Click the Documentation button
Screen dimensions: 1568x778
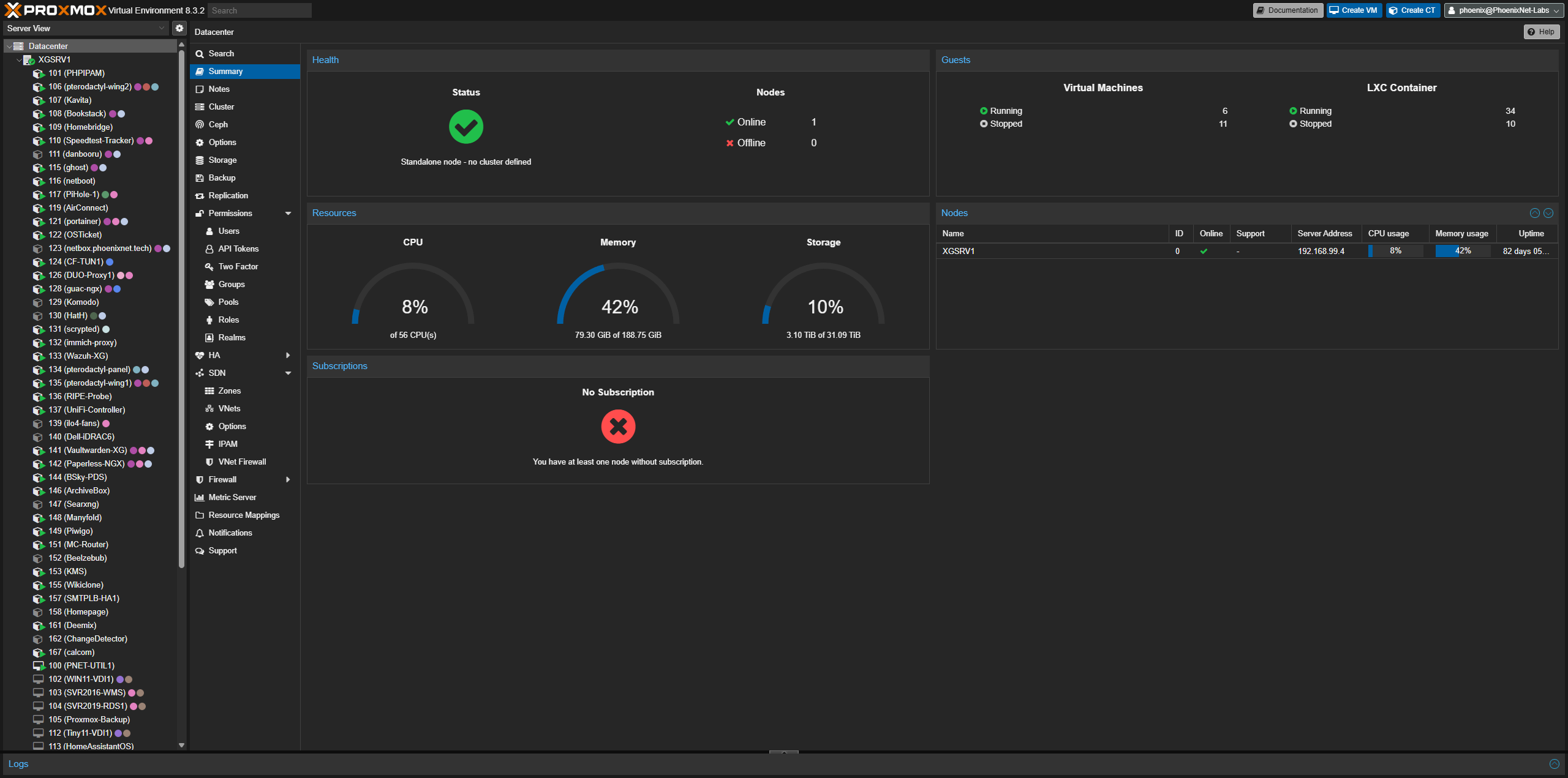pyautogui.click(x=1290, y=10)
